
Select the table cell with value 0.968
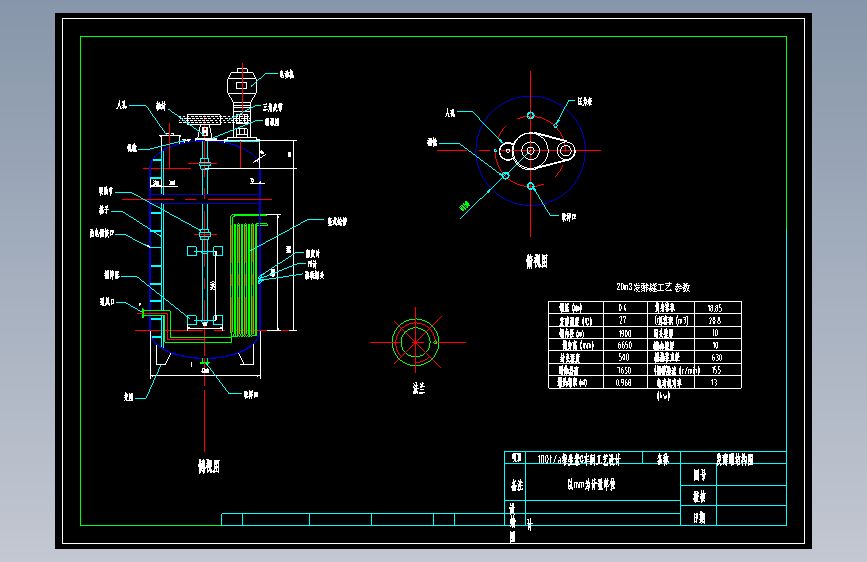tap(625, 382)
